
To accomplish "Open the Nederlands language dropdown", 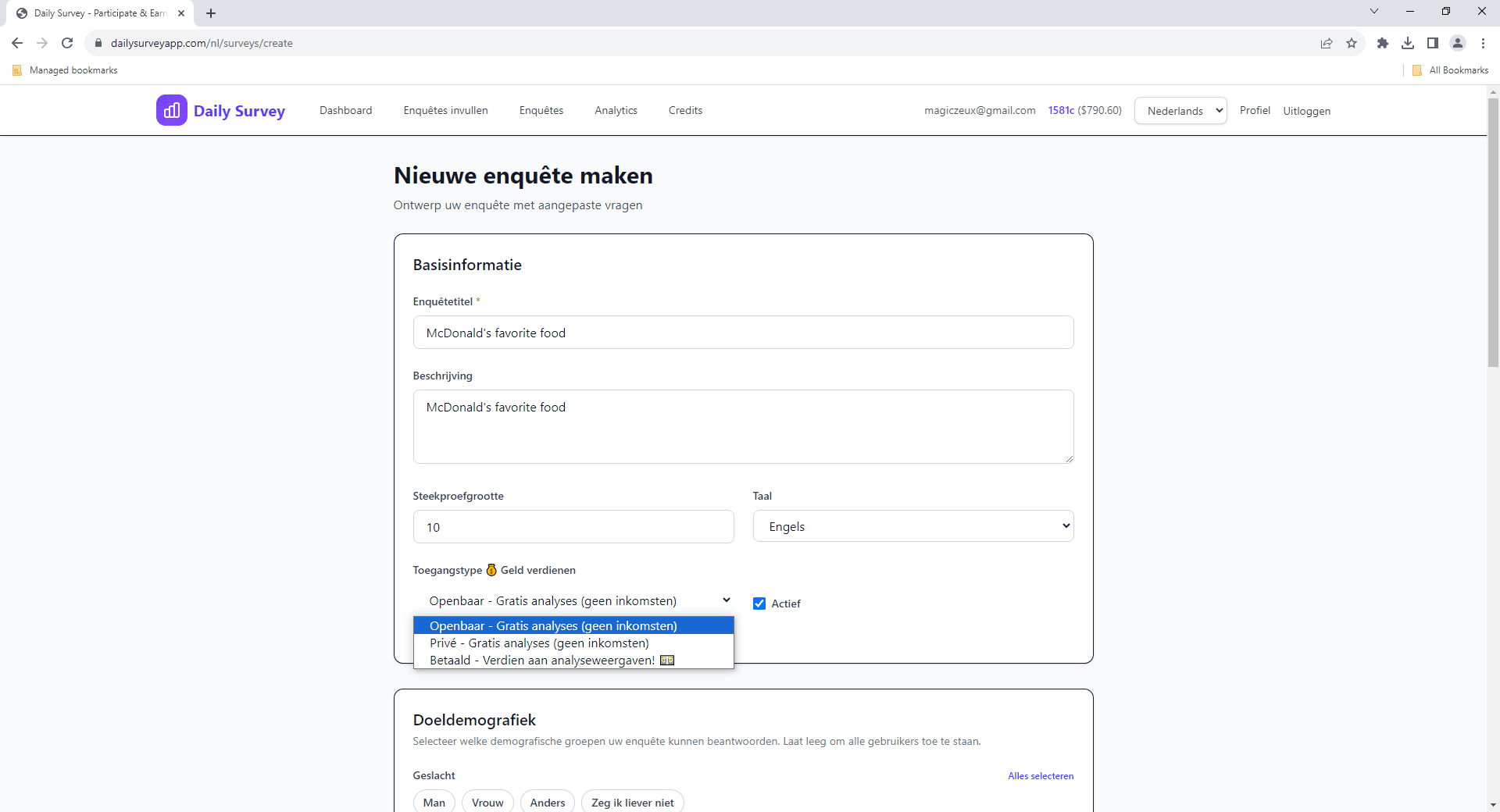I will pos(1180,110).
